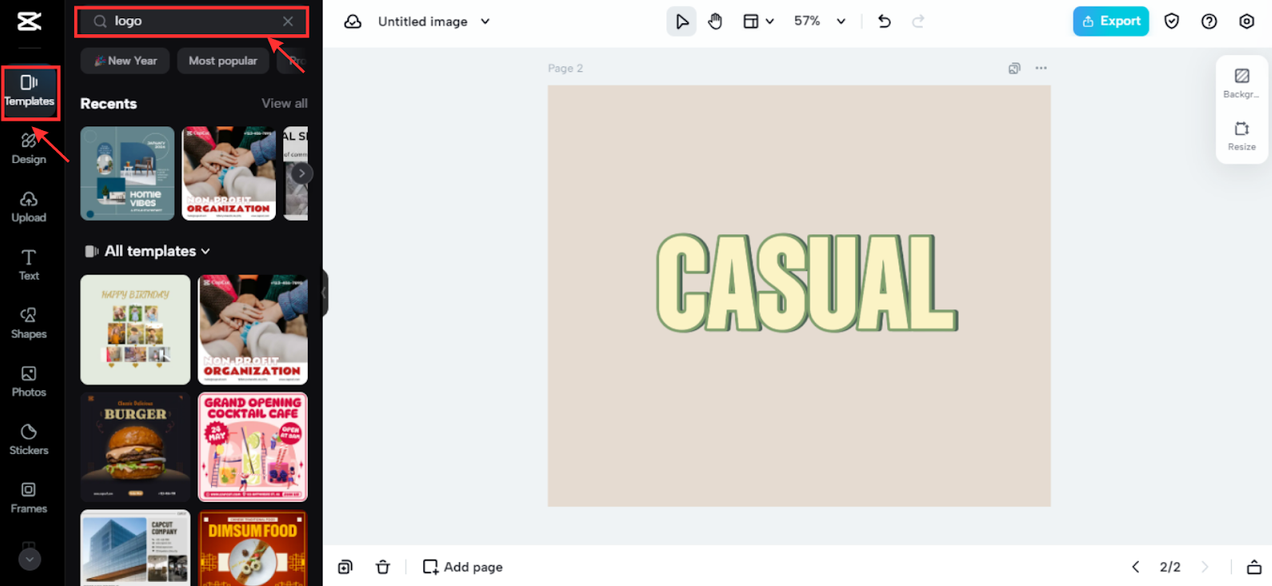Select the Non-Profit Organization recent template
The width and height of the screenshot is (1272, 586).
[229, 173]
